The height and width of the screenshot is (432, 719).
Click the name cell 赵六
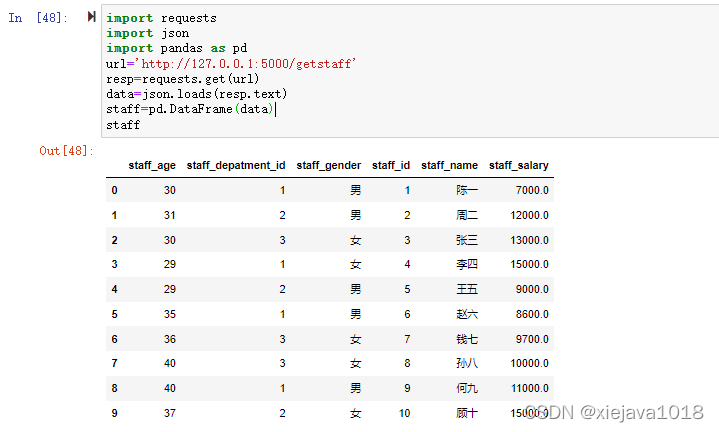(x=467, y=314)
